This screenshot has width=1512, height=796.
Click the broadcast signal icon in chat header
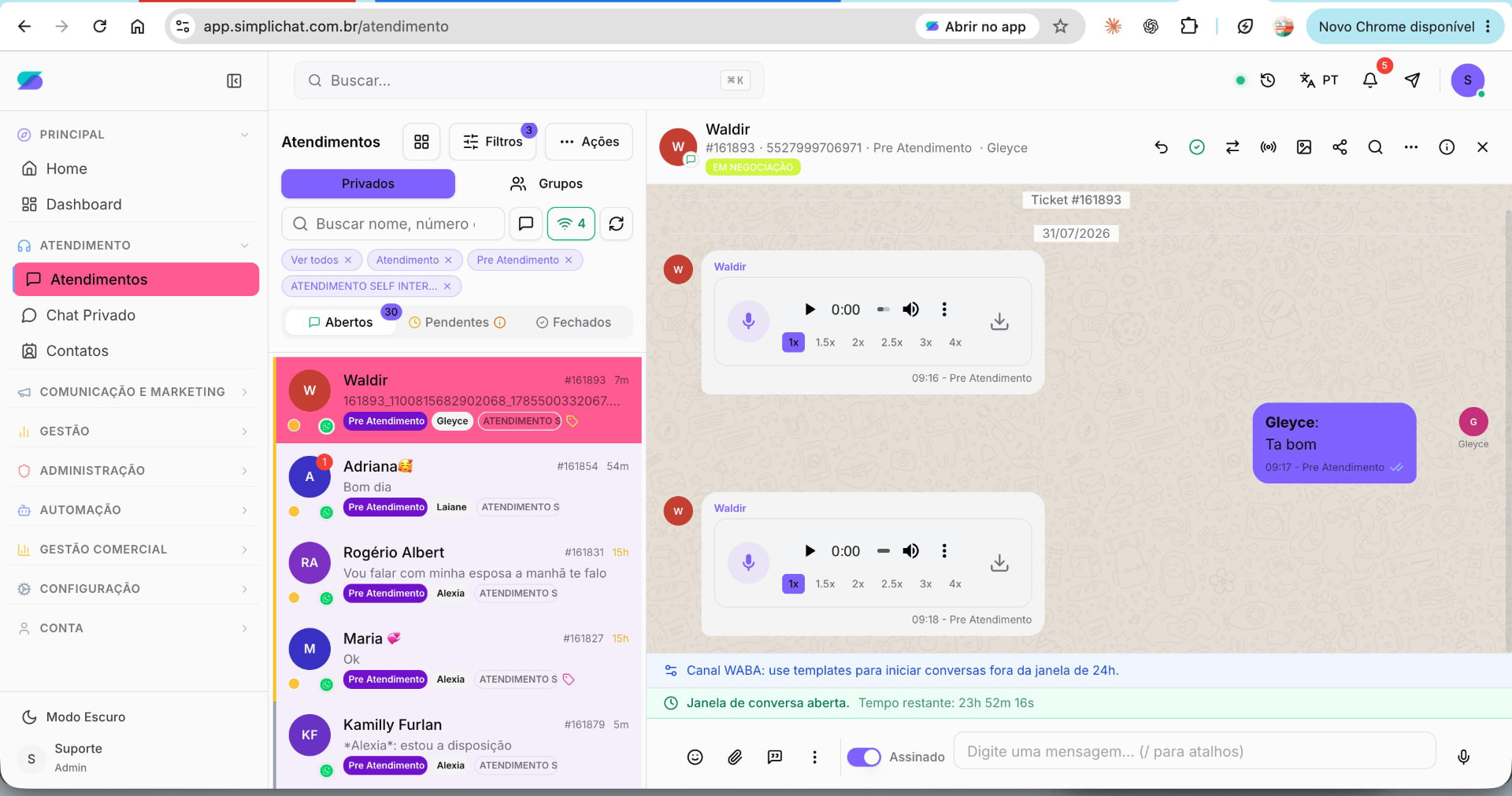coord(1268,147)
